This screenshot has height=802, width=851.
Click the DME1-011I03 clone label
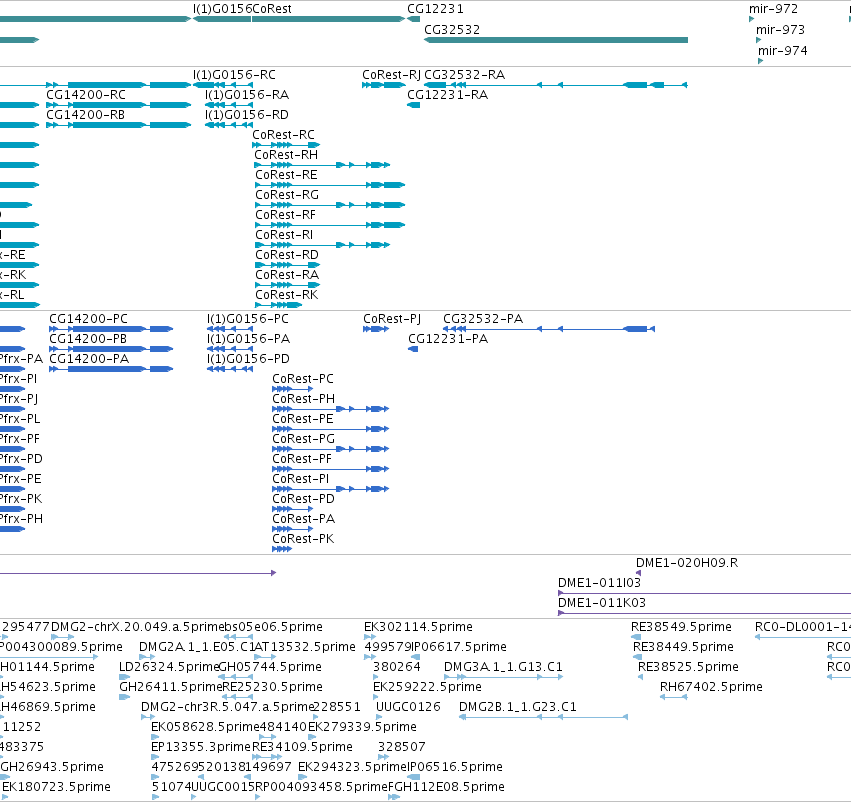click(599, 583)
